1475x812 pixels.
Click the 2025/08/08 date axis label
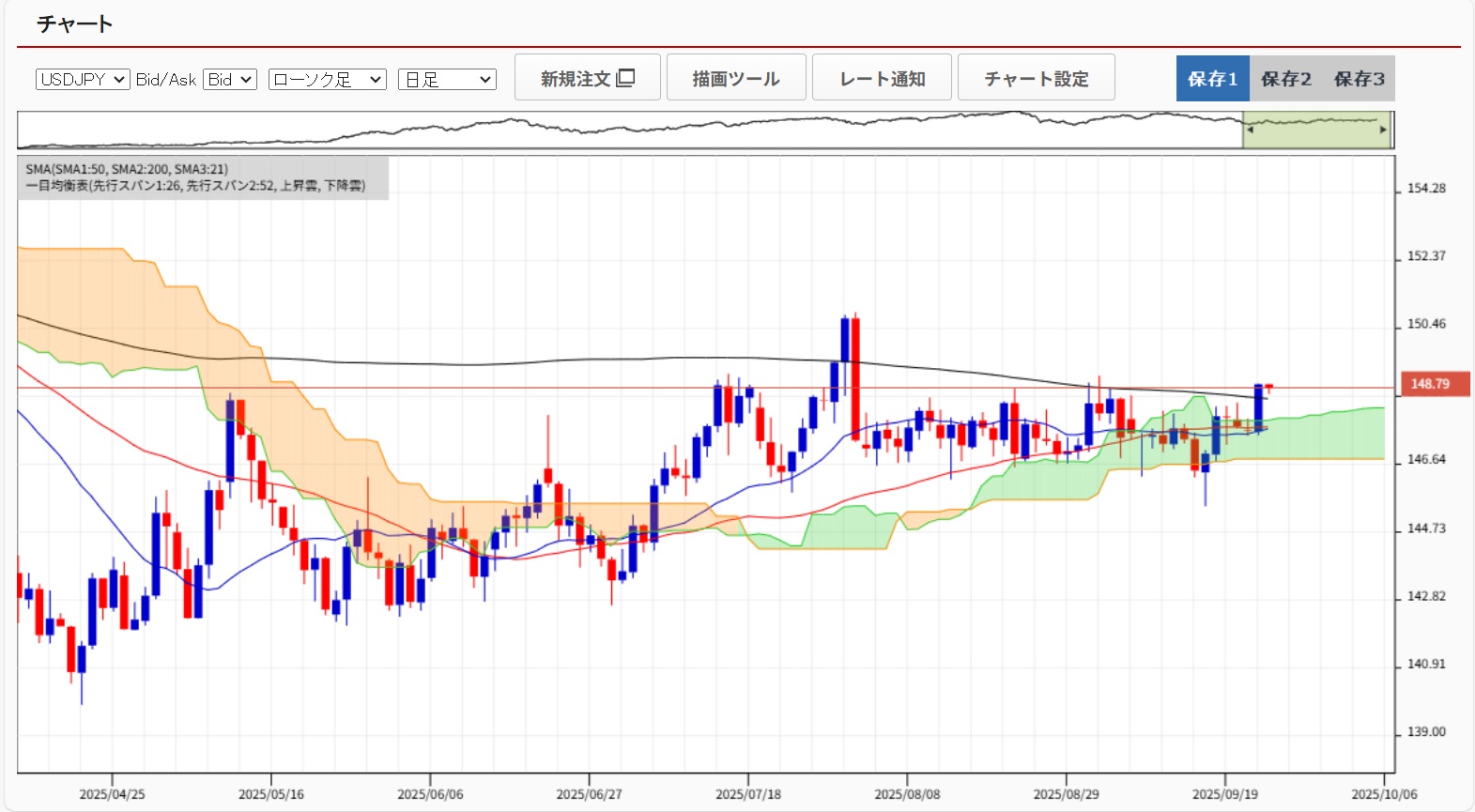point(907,794)
